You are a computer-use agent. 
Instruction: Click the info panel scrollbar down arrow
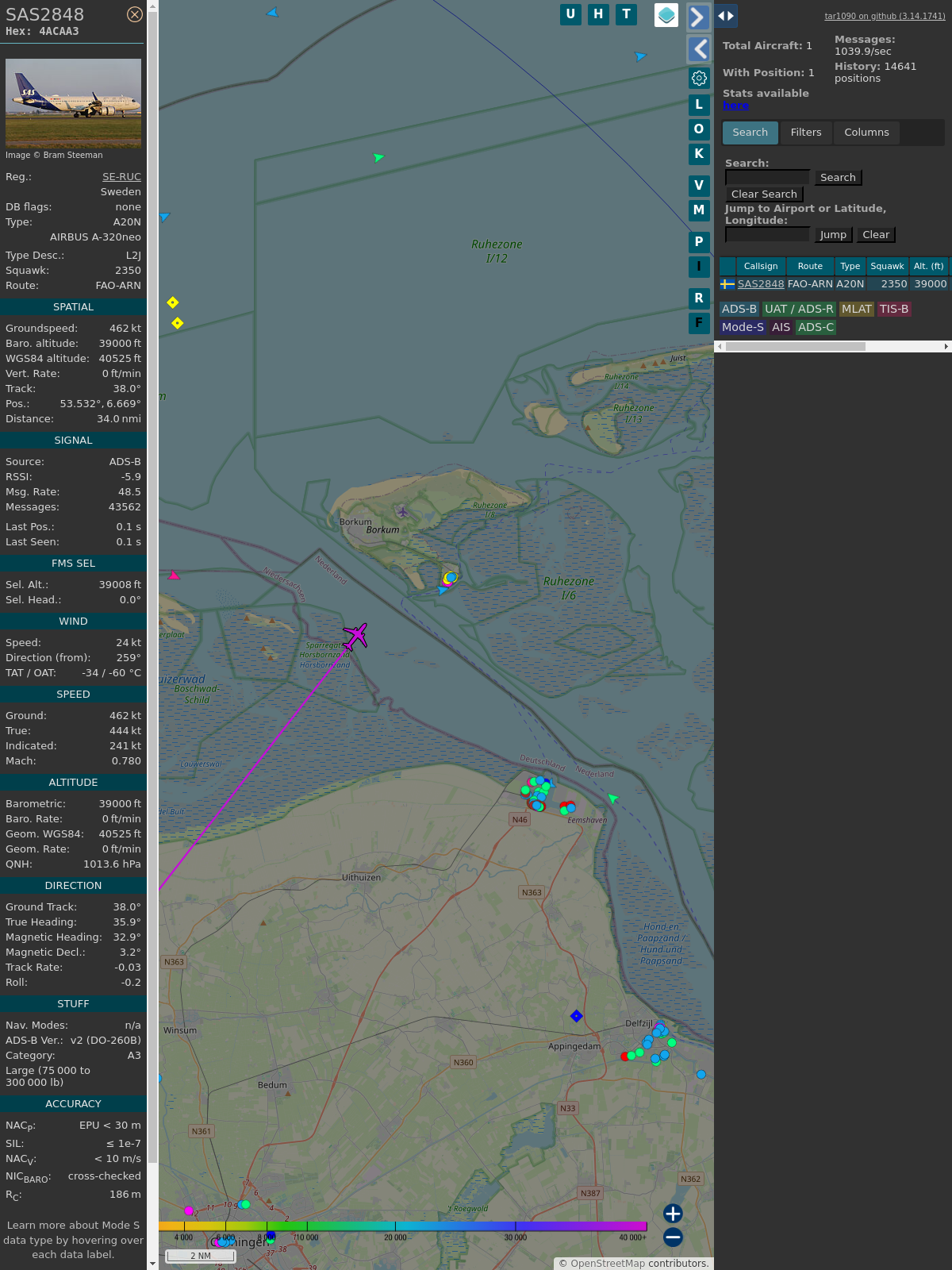(152, 1264)
